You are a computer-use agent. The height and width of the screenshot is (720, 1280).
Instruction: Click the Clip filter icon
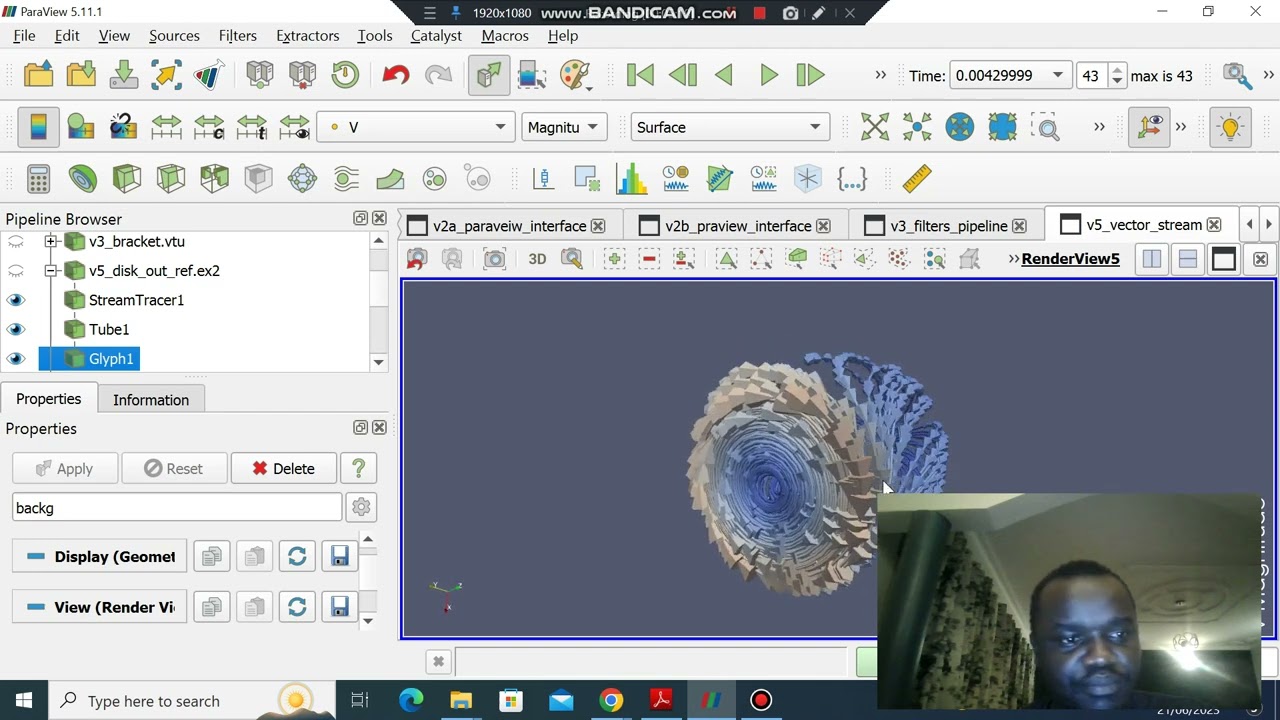coord(126,179)
